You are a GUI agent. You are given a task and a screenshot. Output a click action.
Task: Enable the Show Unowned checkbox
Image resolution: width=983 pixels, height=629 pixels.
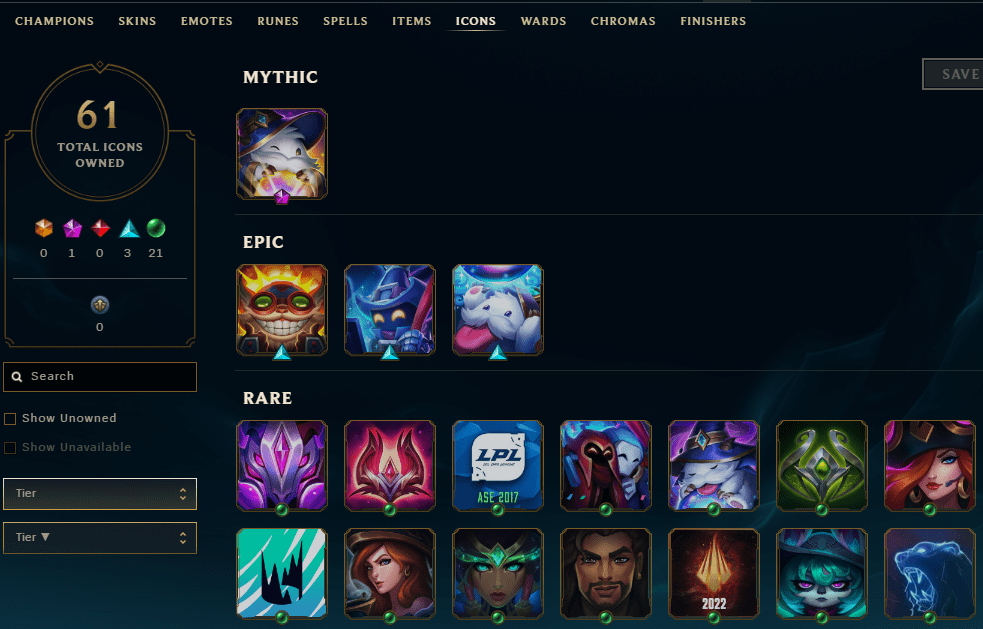(10, 419)
